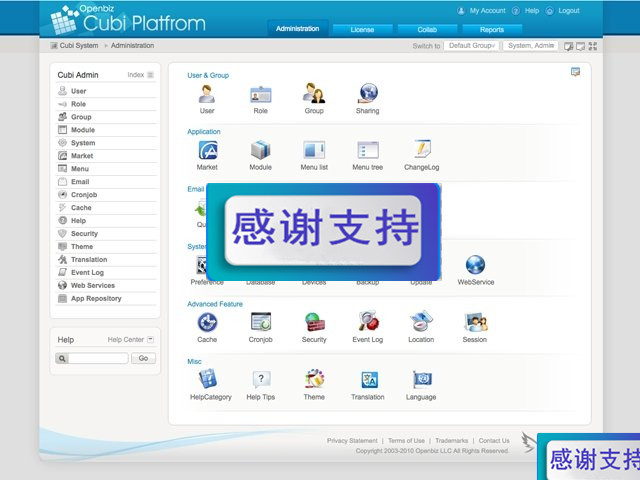Open the WebService globe icon
Image resolution: width=640 pixels, height=480 pixels.
coord(476,265)
